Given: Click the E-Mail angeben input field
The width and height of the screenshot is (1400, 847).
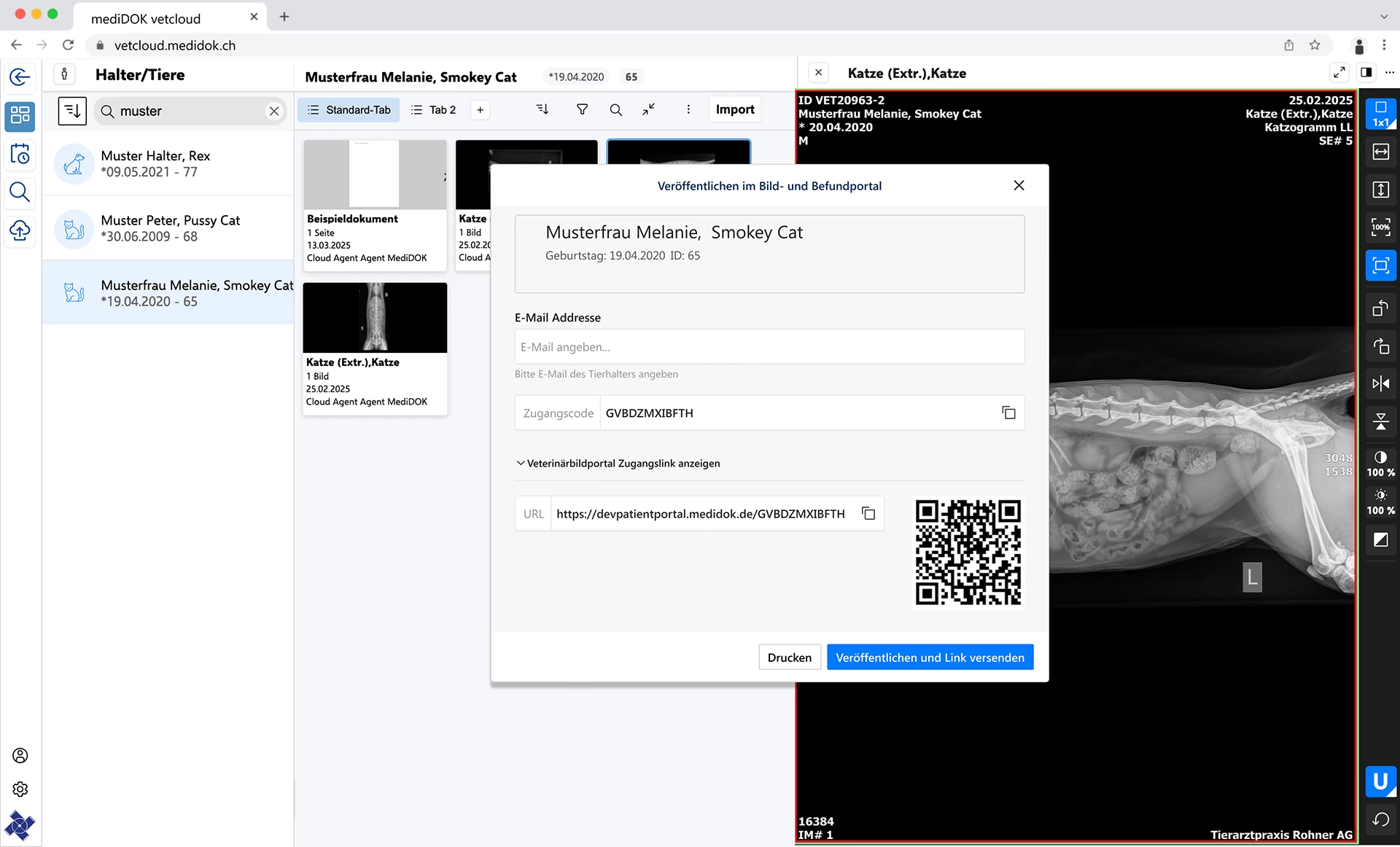Looking at the screenshot, I should pyautogui.click(x=769, y=346).
